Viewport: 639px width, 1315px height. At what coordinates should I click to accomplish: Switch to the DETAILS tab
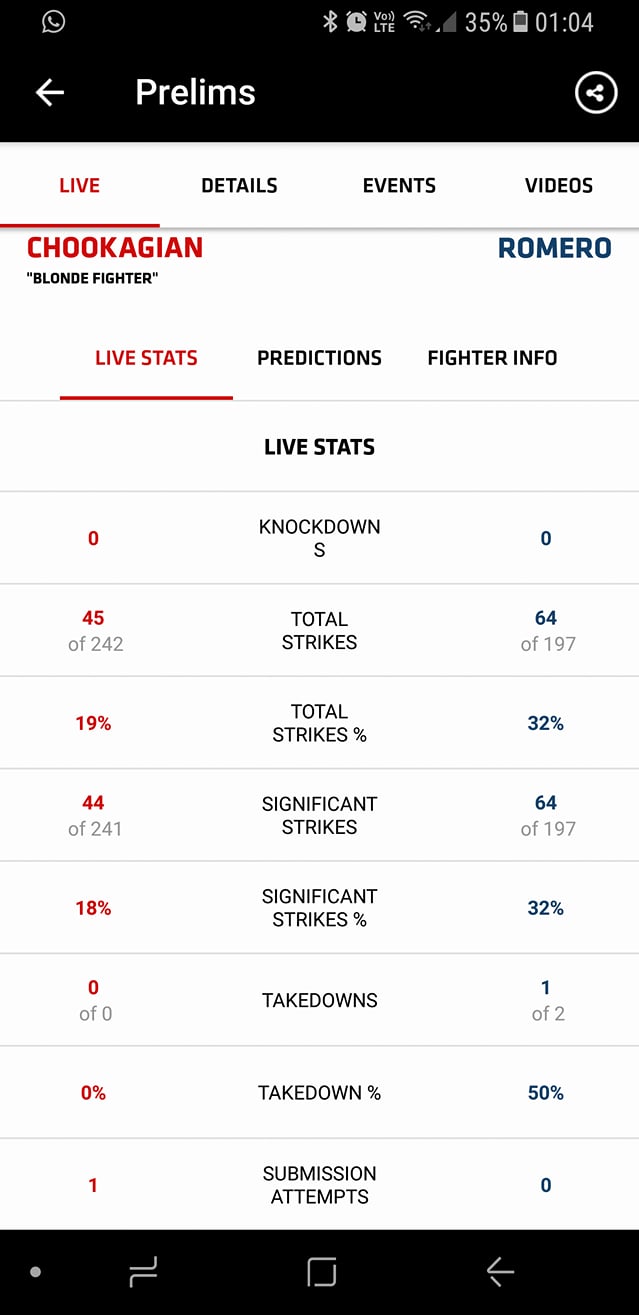coord(239,185)
